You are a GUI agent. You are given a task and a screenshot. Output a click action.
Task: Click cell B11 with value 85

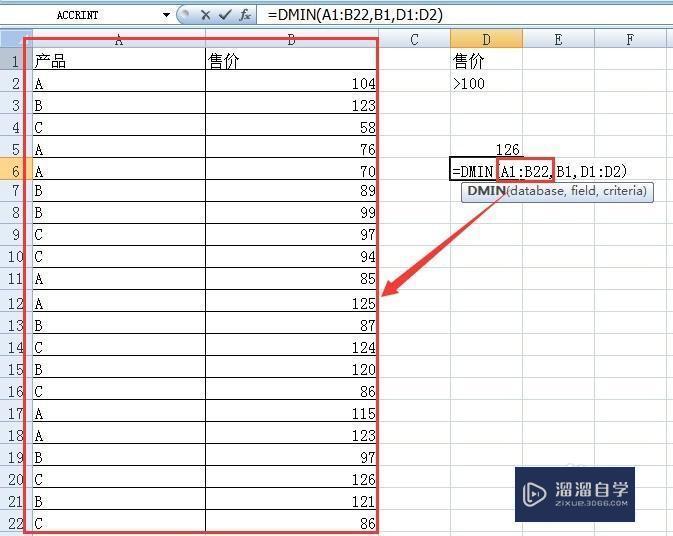291,279
